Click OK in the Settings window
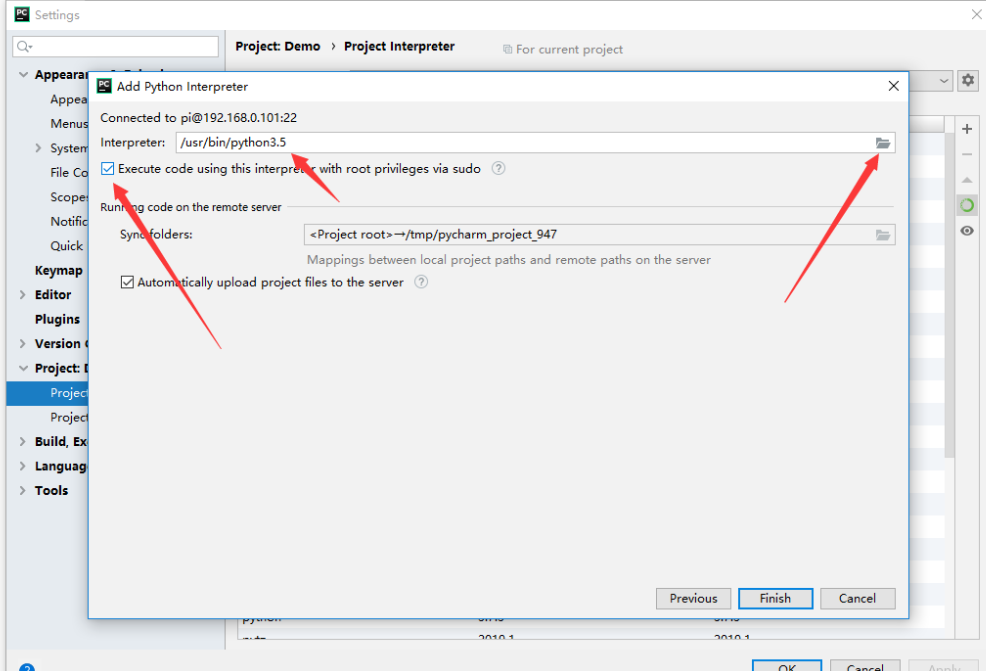The width and height of the screenshot is (986, 671). pyautogui.click(x=787, y=667)
